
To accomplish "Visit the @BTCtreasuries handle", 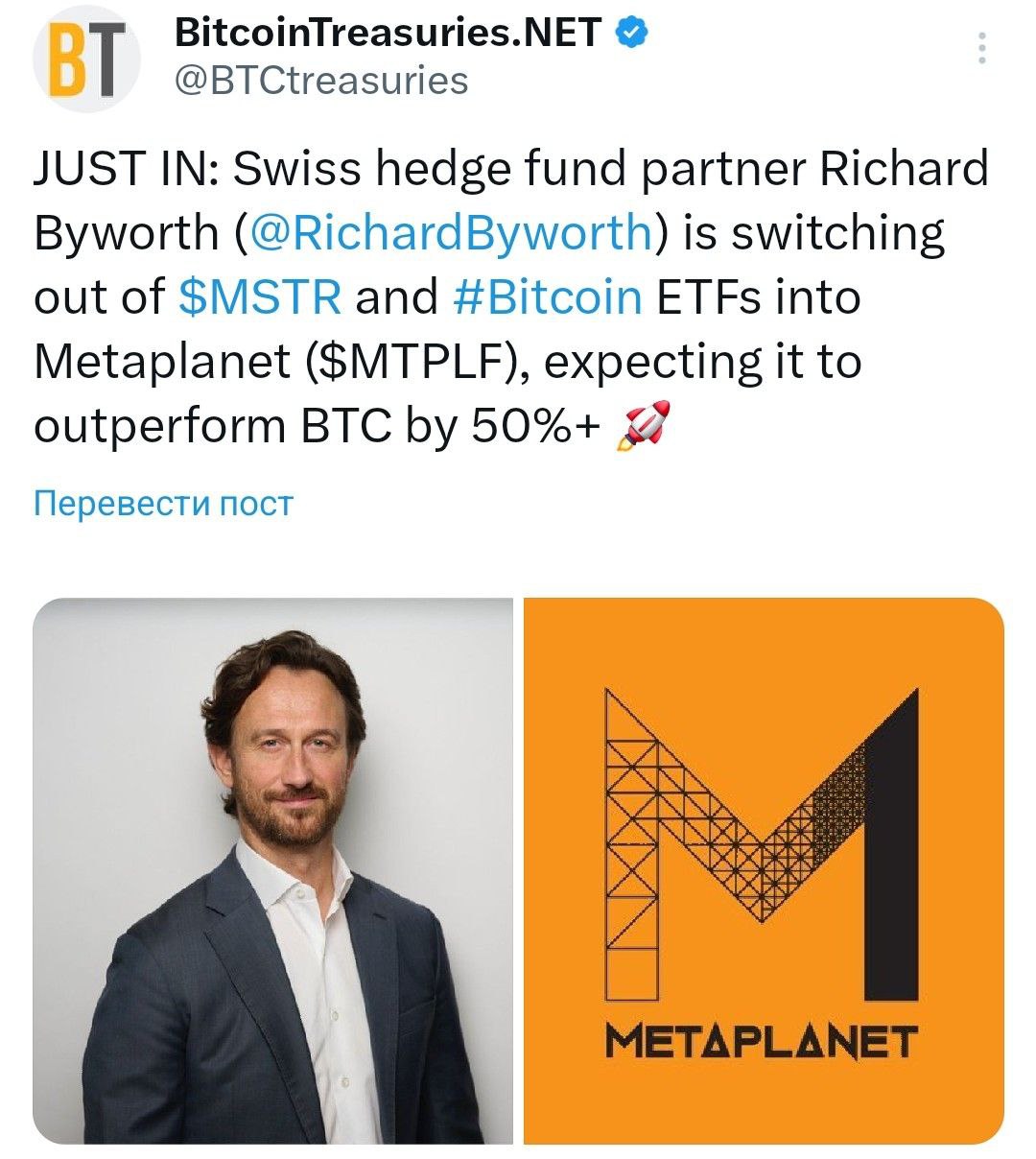I will (320, 81).
